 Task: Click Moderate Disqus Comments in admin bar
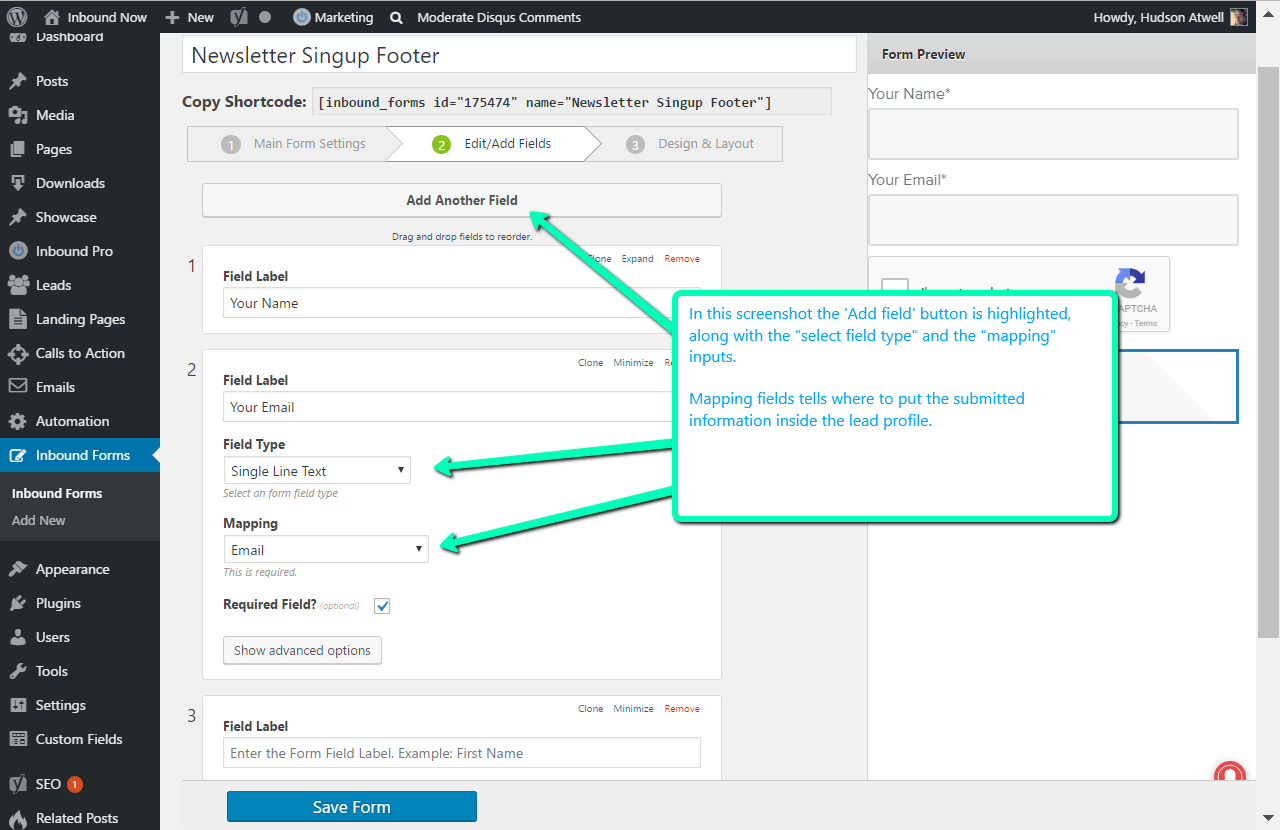pos(499,17)
